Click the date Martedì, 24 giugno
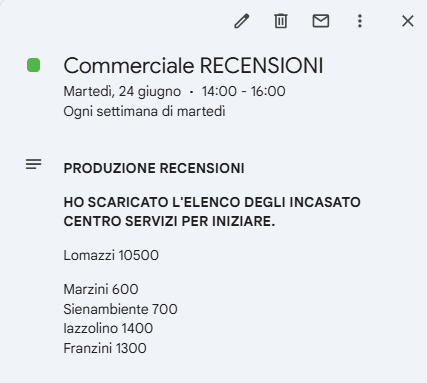 [x=122, y=91]
